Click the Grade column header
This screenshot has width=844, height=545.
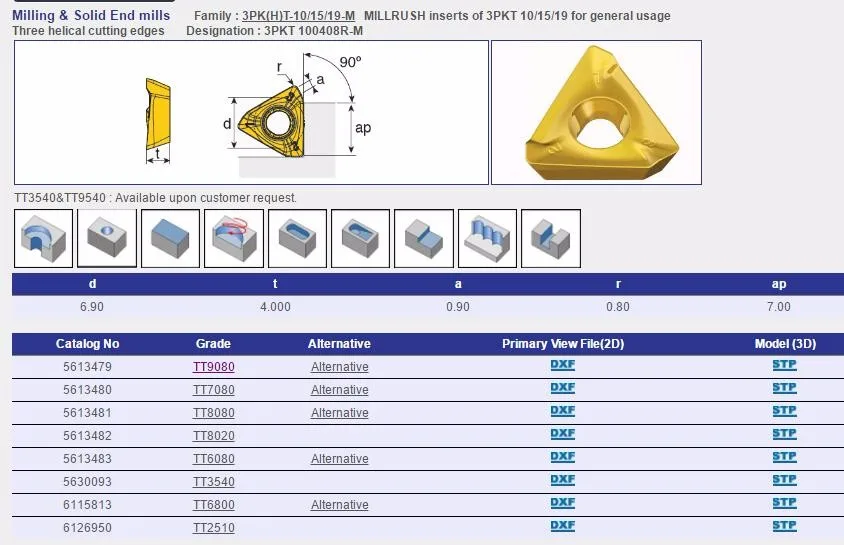coord(213,344)
